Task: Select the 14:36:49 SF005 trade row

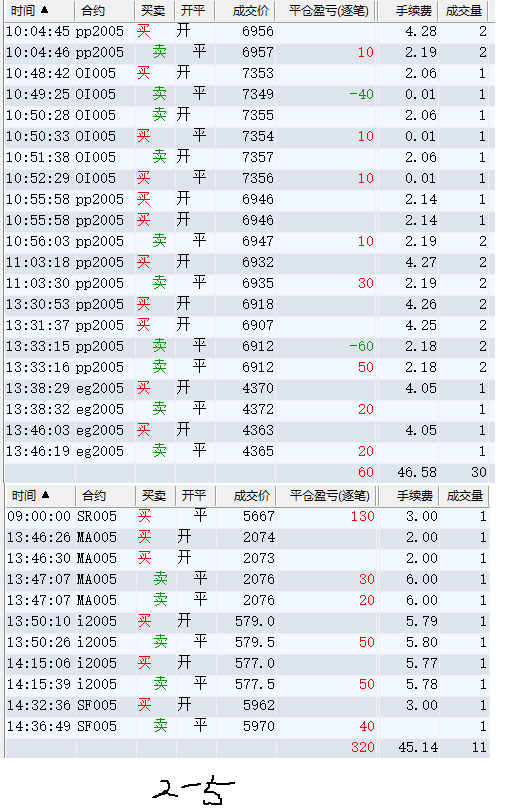Action: pos(247,726)
